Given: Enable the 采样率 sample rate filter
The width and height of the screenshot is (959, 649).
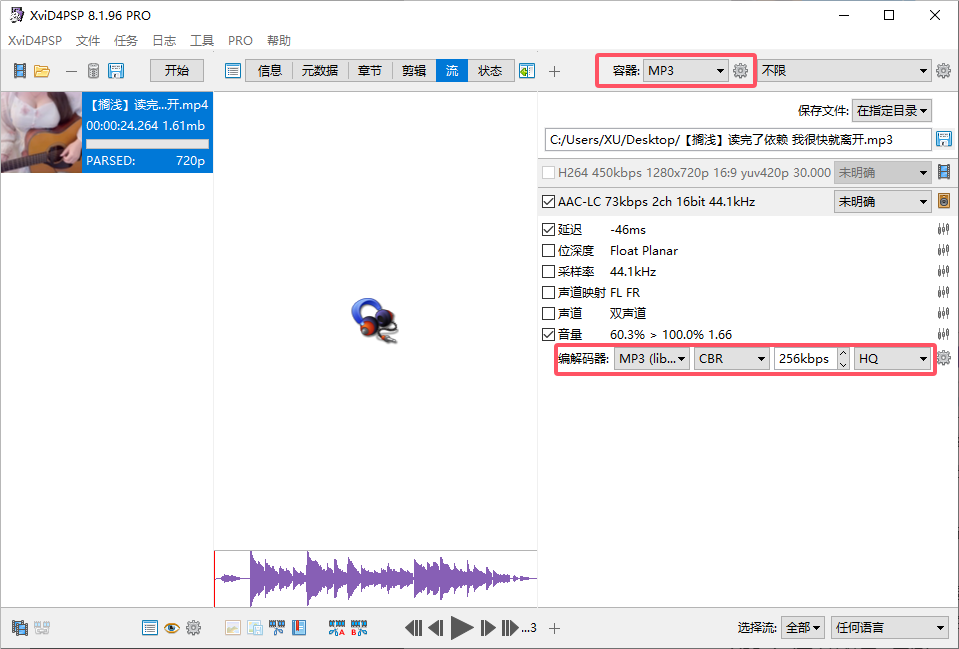Looking at the screenshot, I should tap(548, 271).
